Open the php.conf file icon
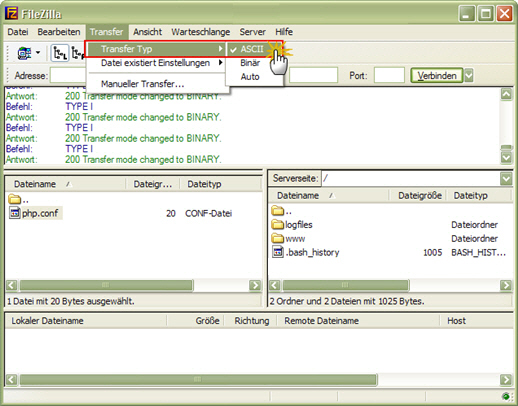This screenshot has width=518, height=406. tap(14, 213)
